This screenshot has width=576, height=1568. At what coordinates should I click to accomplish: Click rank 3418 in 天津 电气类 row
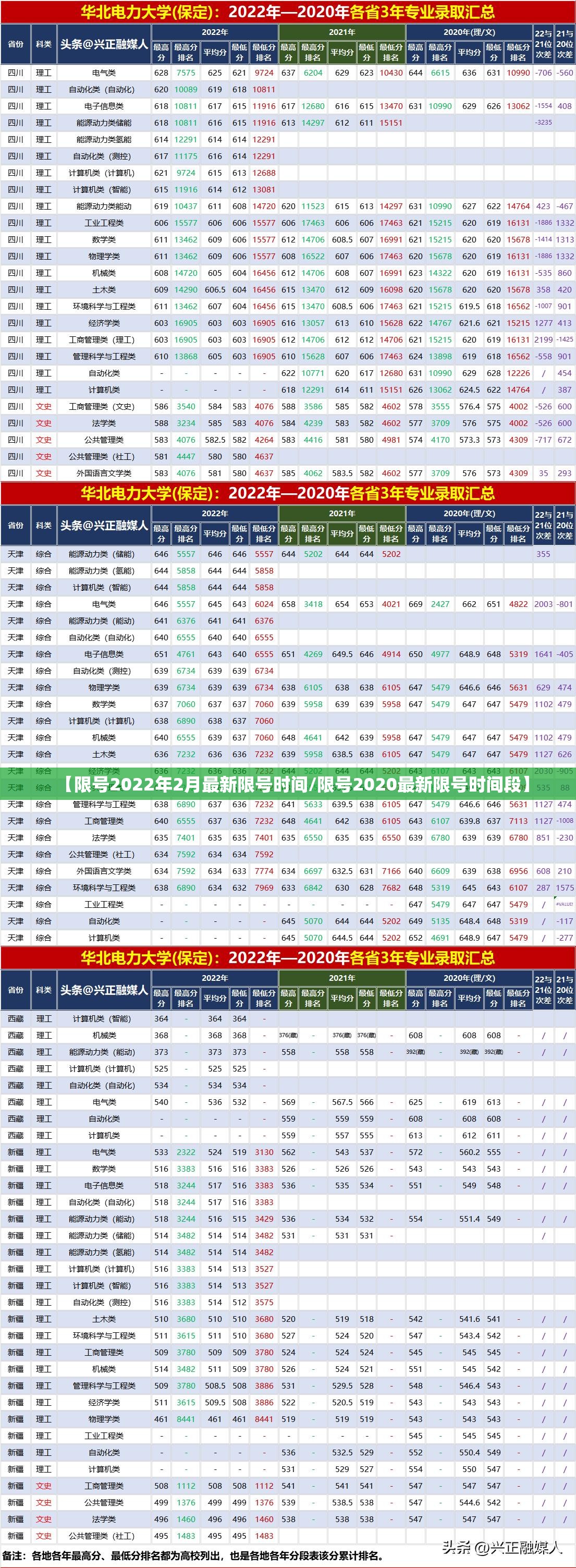[x=313, y=604]
